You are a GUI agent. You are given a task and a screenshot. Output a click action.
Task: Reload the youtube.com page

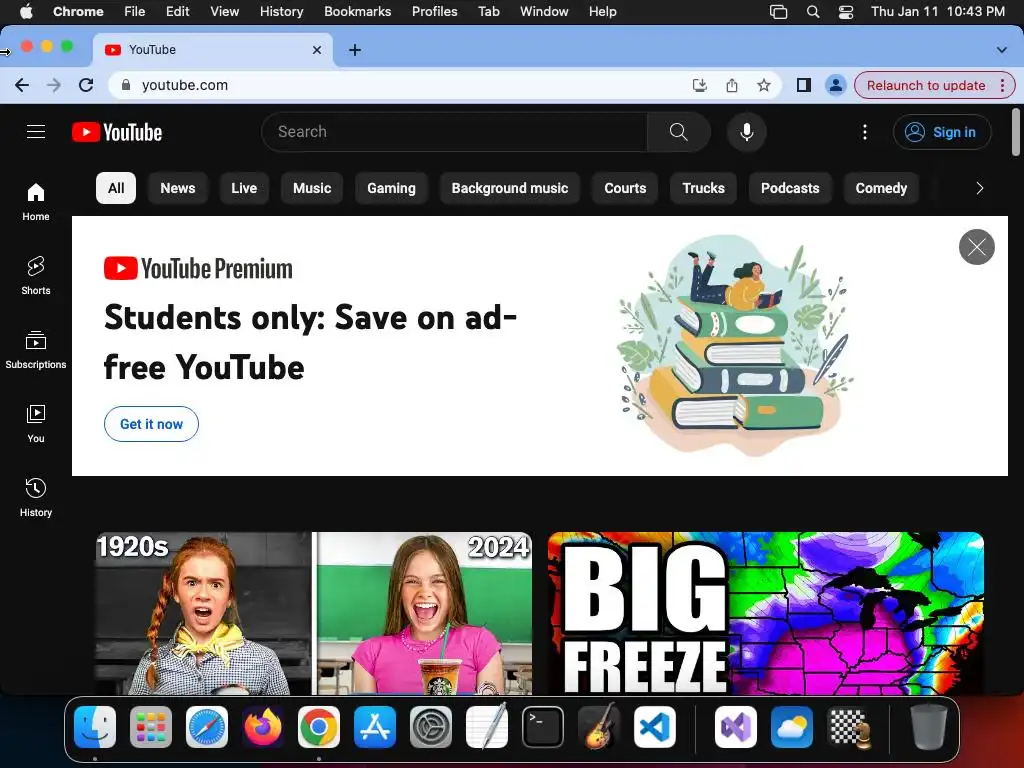coord(86,85)
